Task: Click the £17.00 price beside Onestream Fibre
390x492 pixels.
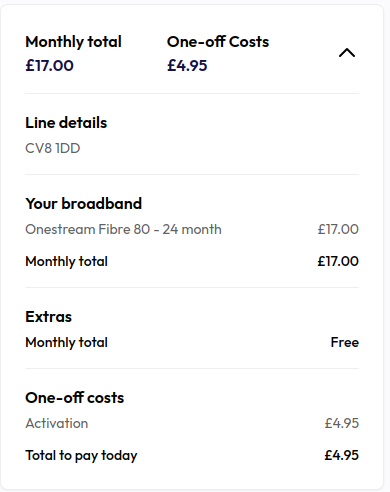Action: click(338, 229)
